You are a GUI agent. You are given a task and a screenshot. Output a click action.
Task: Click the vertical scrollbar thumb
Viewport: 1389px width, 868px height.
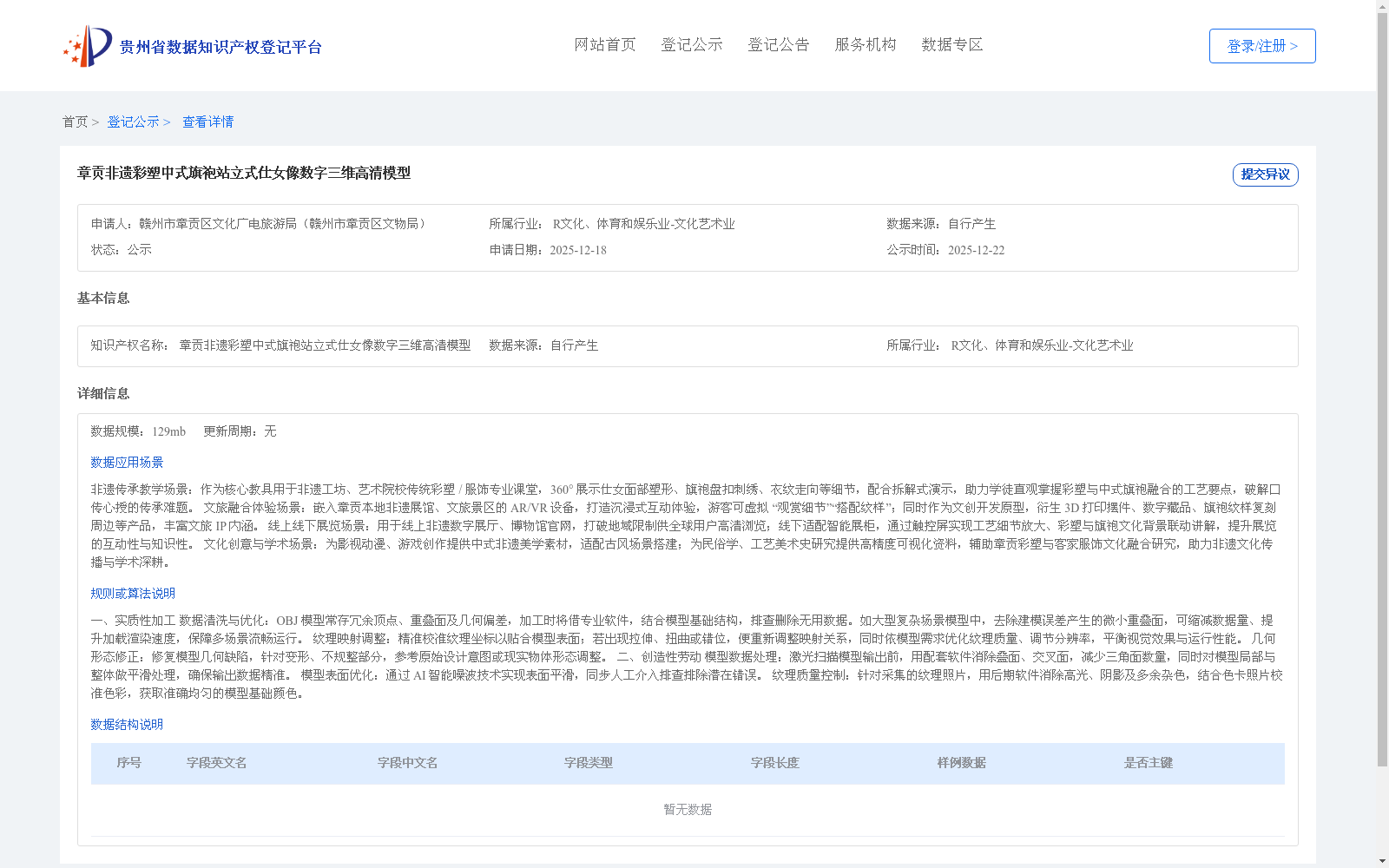click(x=1383, y=390)
